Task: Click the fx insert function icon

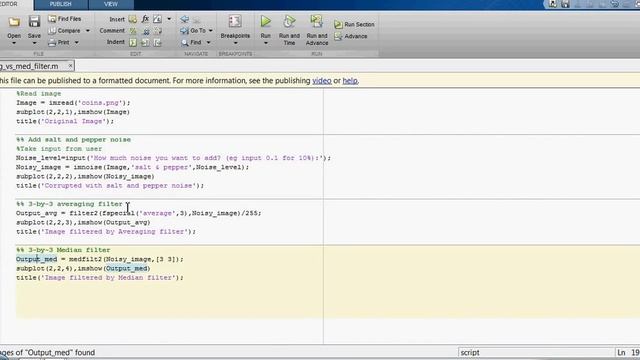Action: [145, 19]
